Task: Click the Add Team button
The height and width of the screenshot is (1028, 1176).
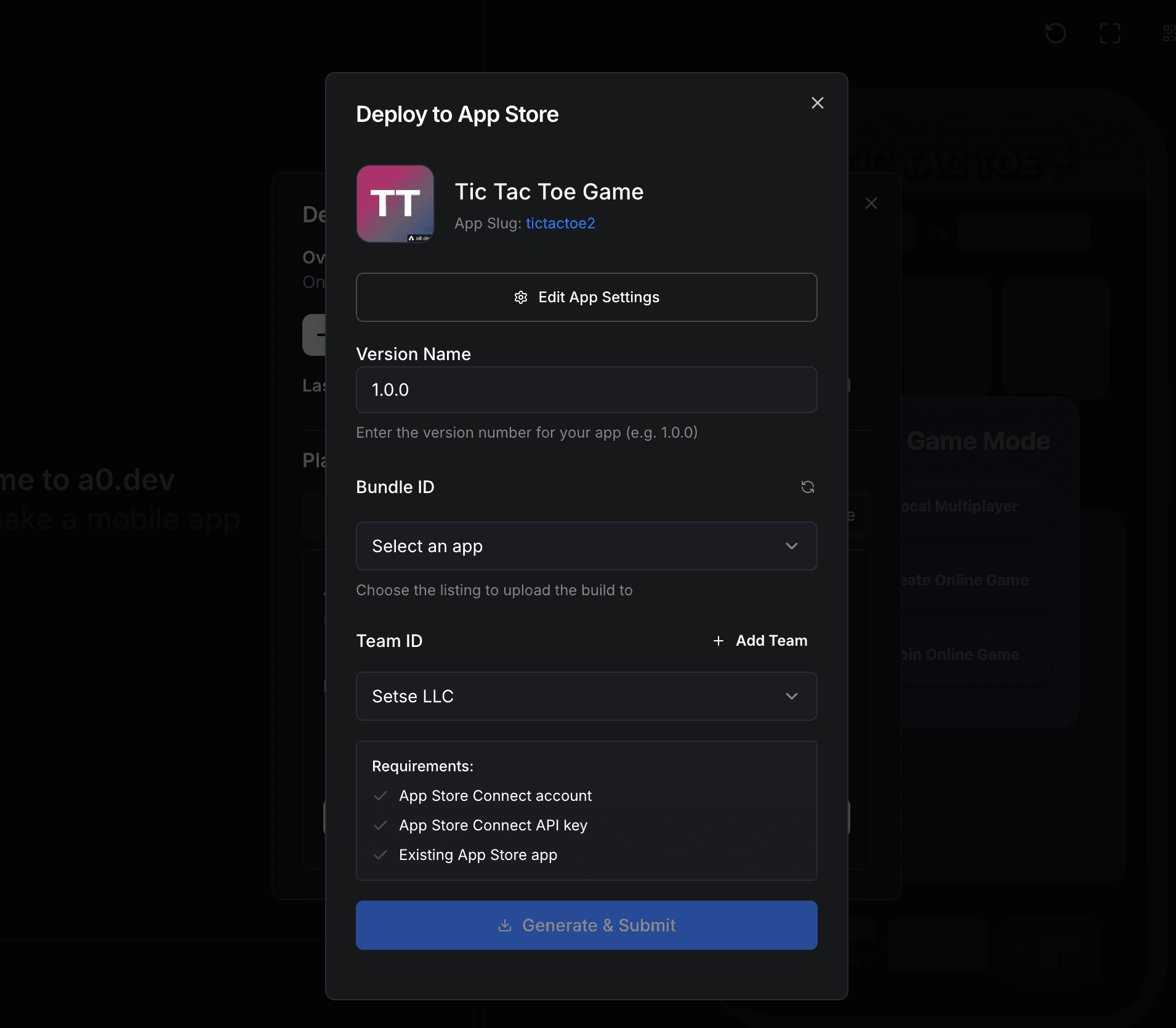Action: [760, 641]
